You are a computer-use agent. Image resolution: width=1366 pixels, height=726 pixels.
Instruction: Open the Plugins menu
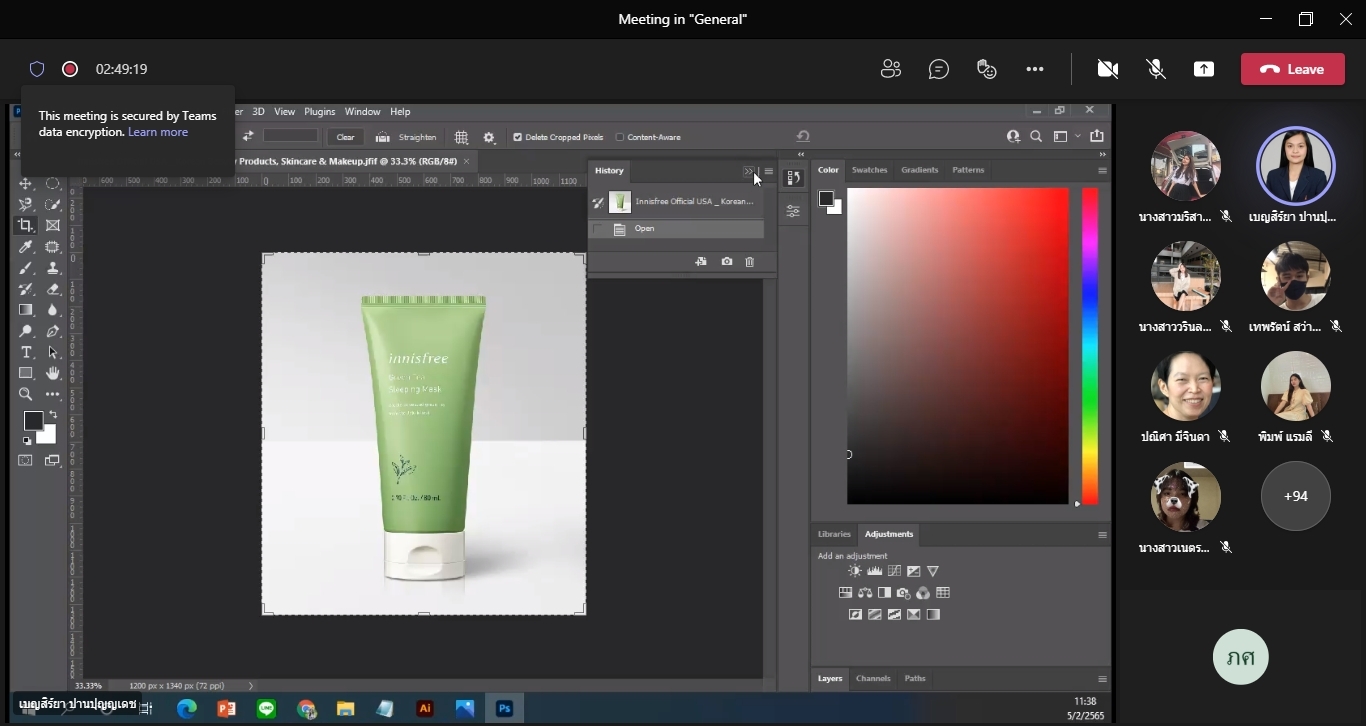point(320,112)
